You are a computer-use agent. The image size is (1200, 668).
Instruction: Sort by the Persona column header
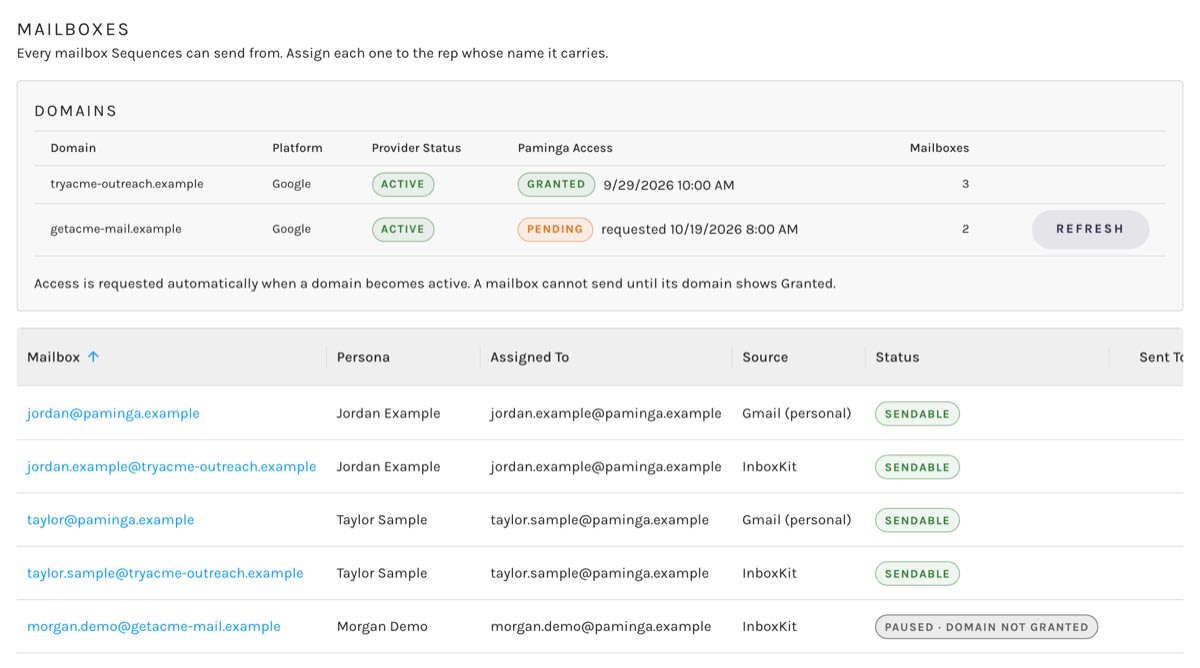coord(363,357)
